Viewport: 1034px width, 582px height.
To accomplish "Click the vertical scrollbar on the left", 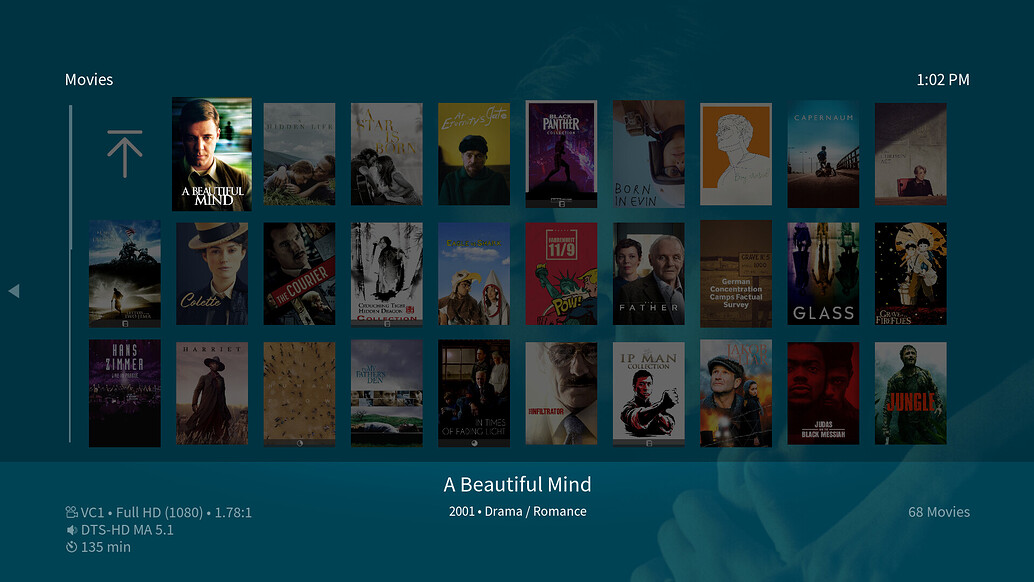I will coord(70,273).
